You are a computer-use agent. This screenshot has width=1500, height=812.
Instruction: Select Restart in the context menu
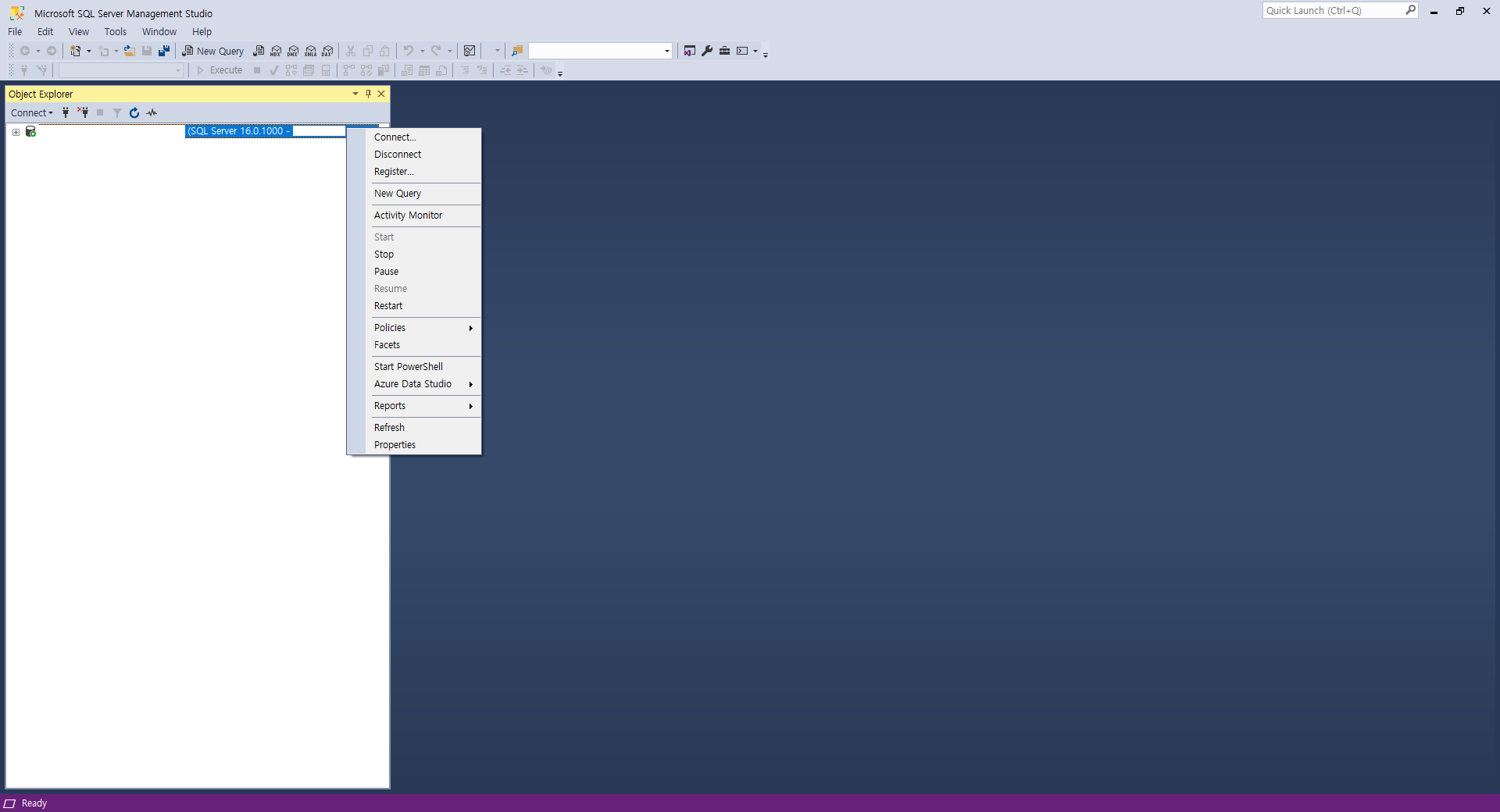pos(414,306)
